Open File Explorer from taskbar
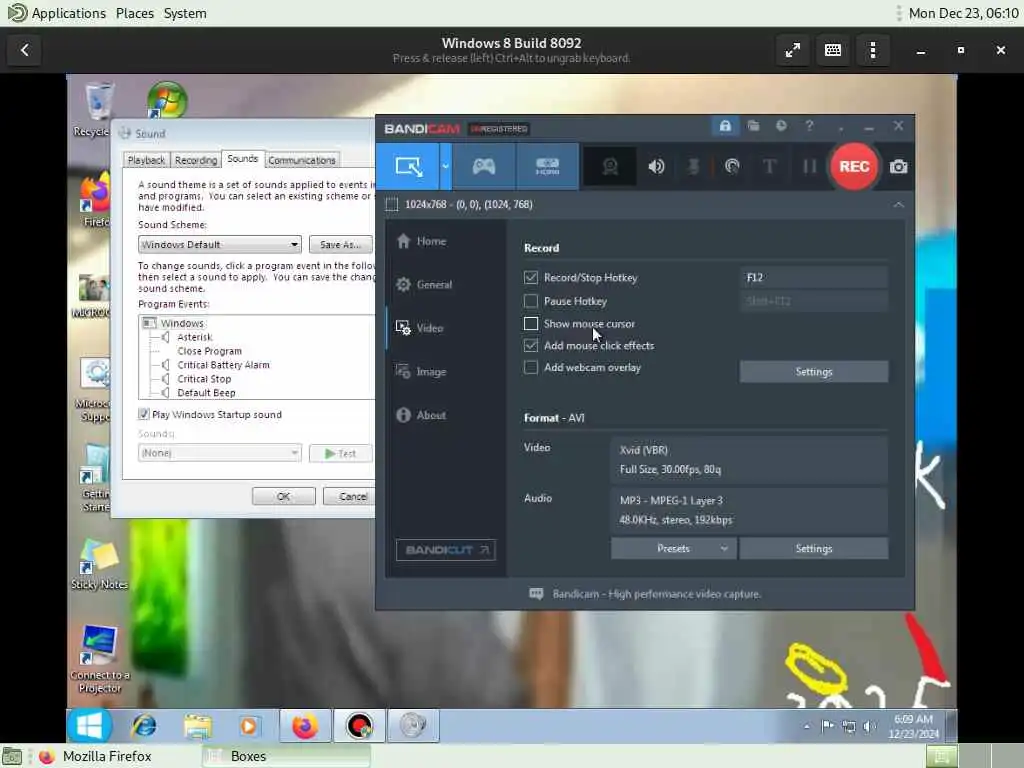The width and height of the screenshot is (1024, 768). pos(197,726)
